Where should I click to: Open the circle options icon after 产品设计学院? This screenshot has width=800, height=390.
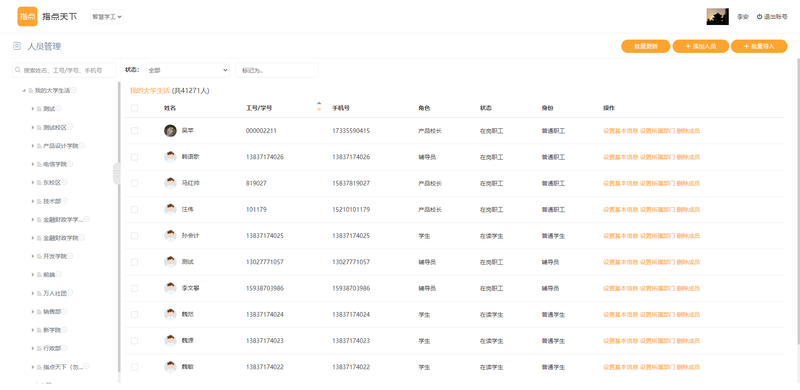pyautogui.click(x=82, y=145)
